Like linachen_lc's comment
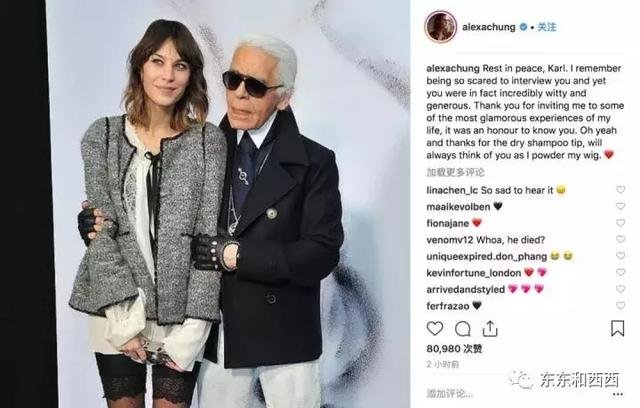640x408 pixels. click(620, 190)
